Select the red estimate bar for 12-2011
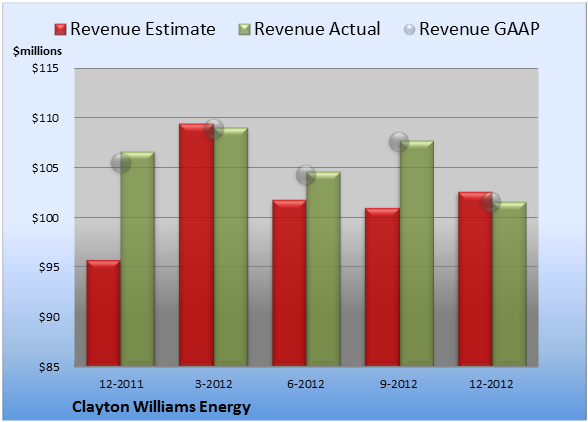Screen dimensions: 588x422 click(104, 313)
